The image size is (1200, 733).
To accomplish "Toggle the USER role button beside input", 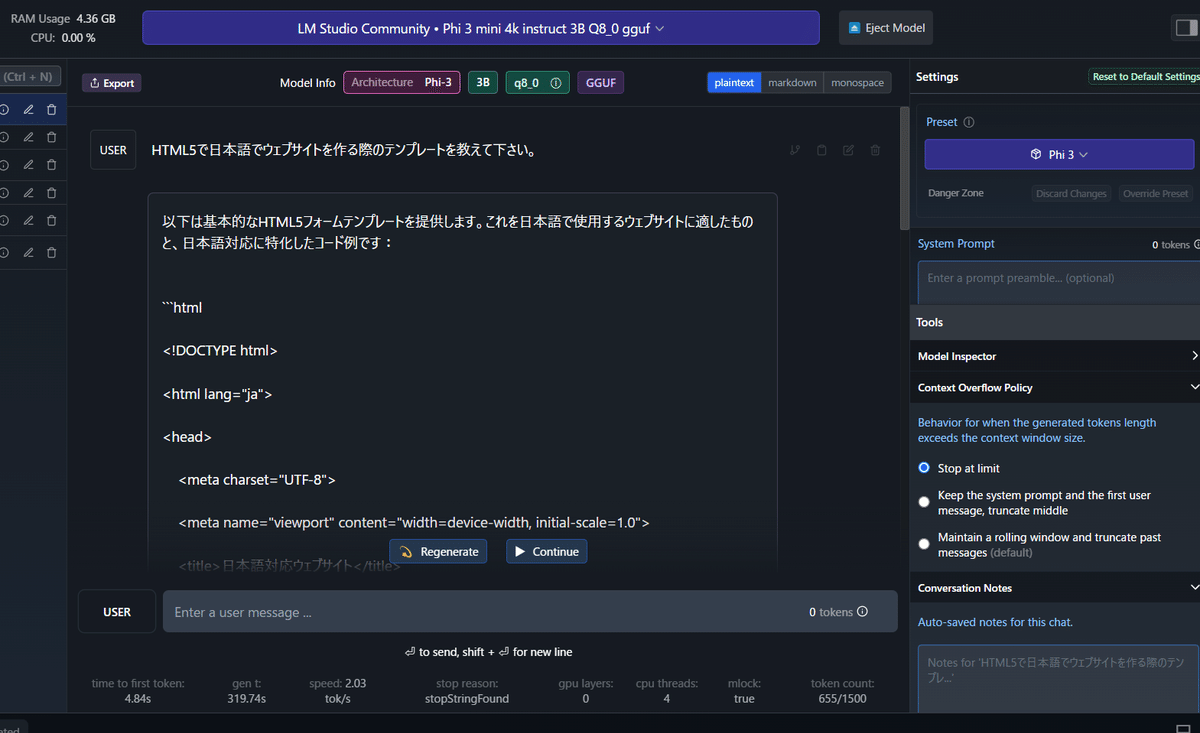I will [x=117, y=612].
